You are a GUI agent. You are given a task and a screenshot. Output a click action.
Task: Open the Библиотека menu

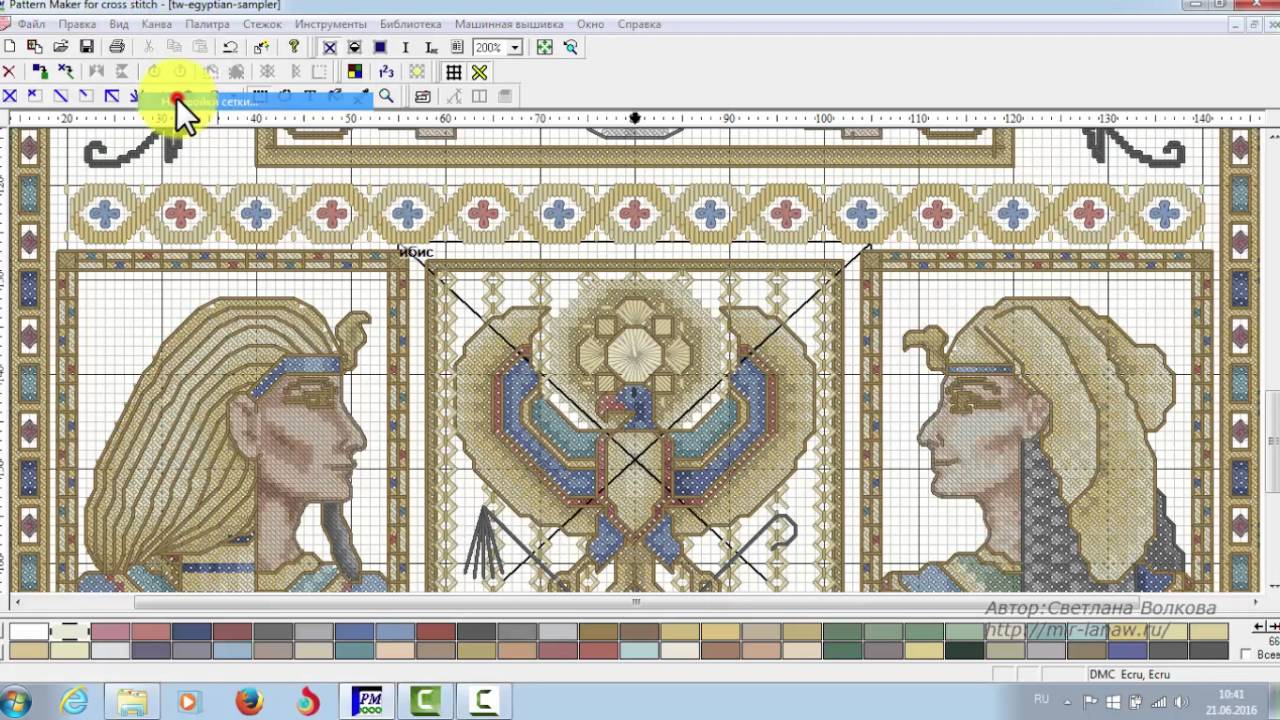click(410, 24)
